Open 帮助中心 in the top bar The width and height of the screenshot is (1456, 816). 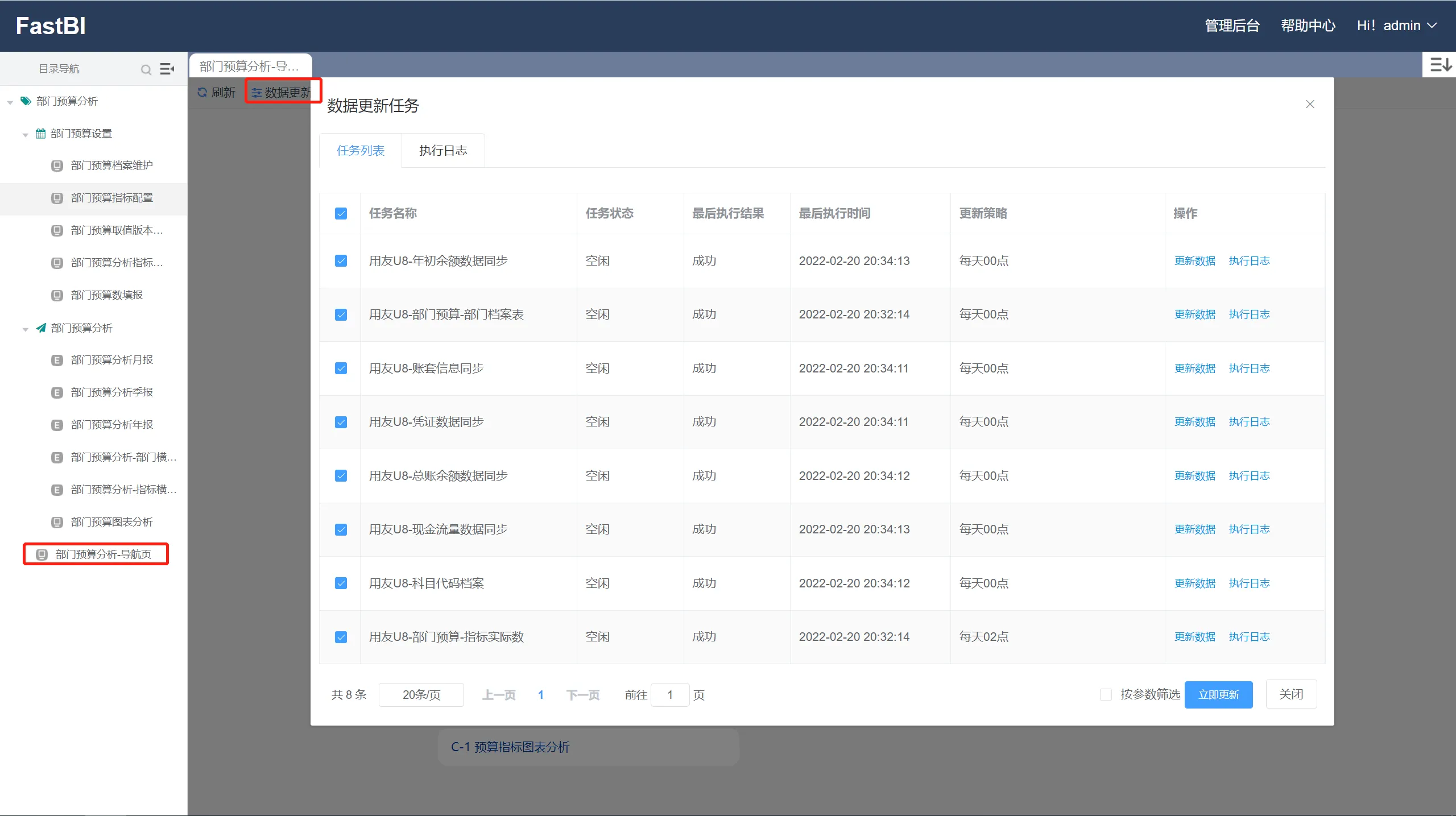[x=1308, y=26]
